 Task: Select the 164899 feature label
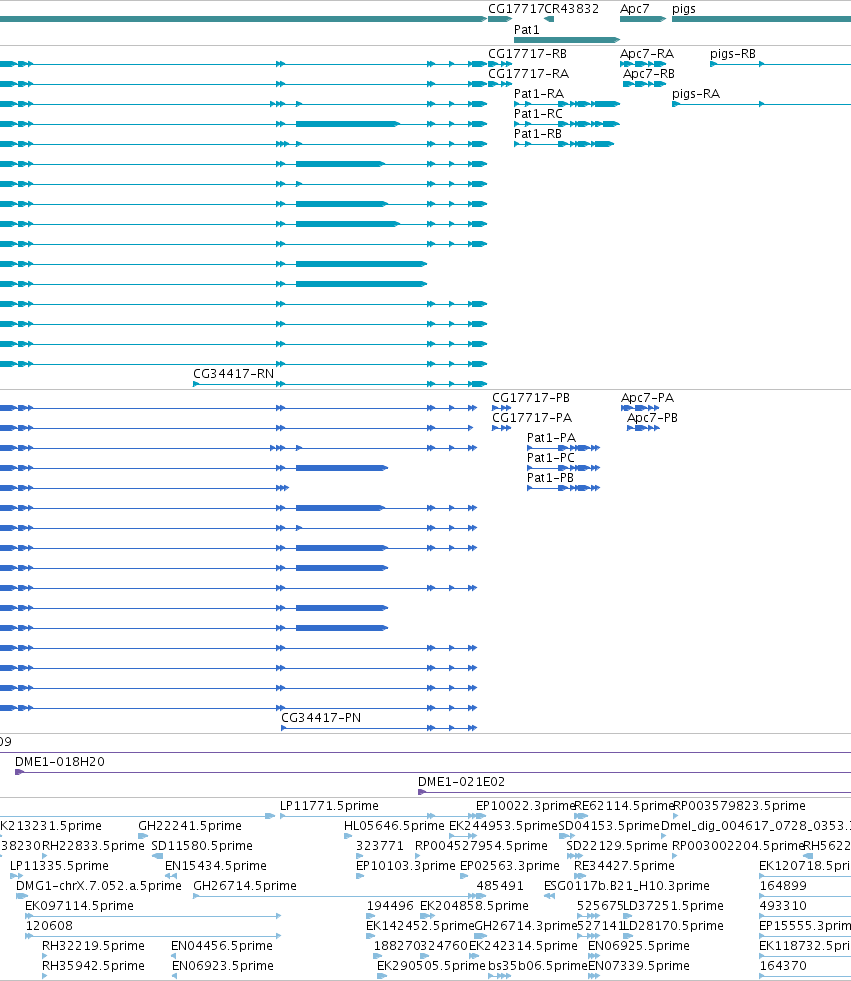783,886
